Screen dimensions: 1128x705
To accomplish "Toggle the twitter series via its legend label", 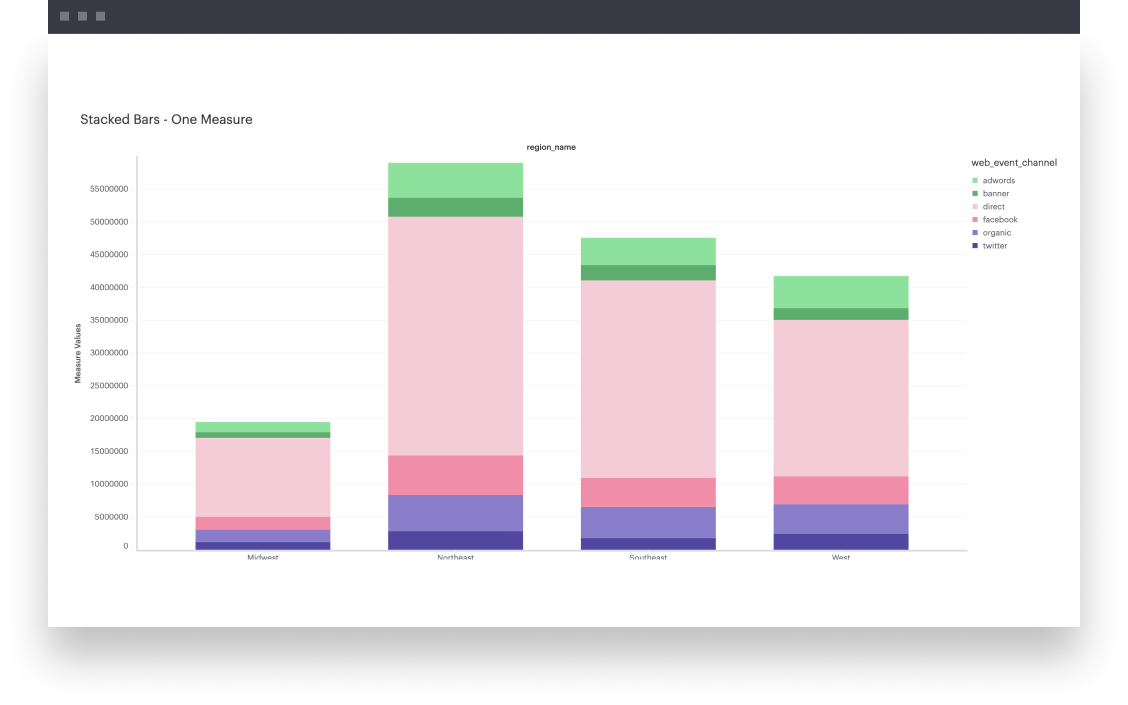I will [995, 246].
